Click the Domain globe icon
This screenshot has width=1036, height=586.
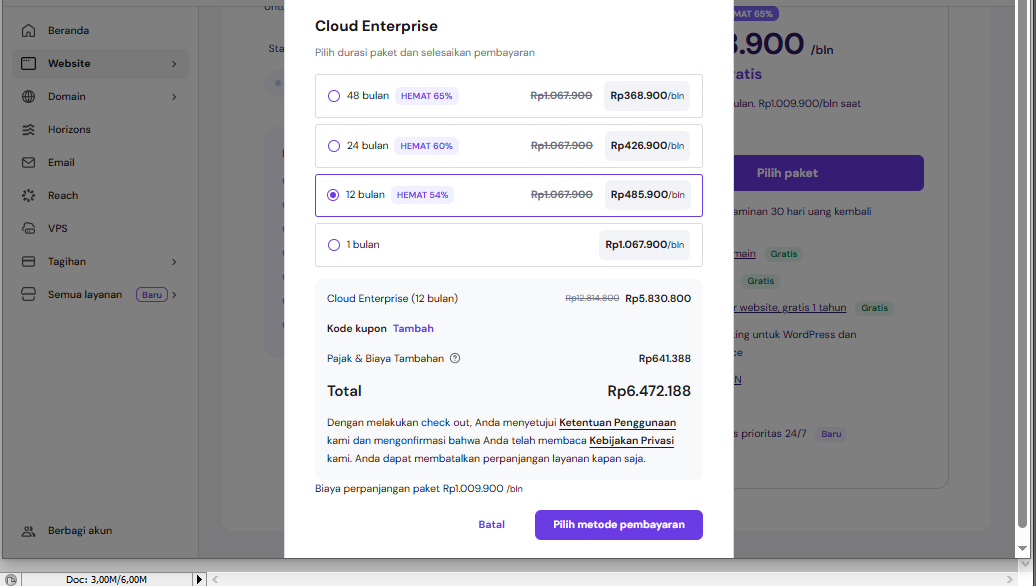tap(29, 97)
